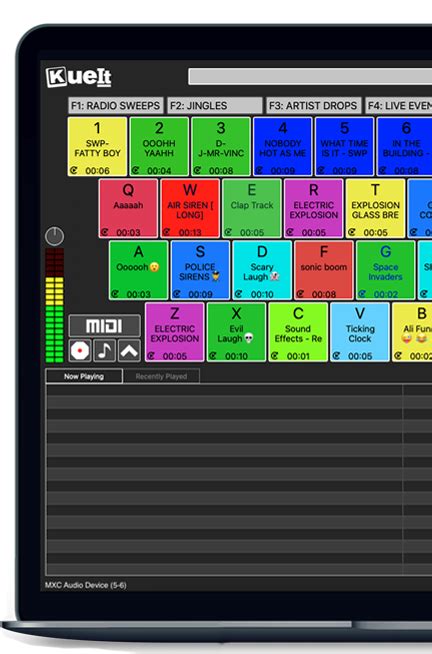Click the MXC Audio Device (5-6) status text
The height and width of the screenshot is (654, 432).
point(86,585)
